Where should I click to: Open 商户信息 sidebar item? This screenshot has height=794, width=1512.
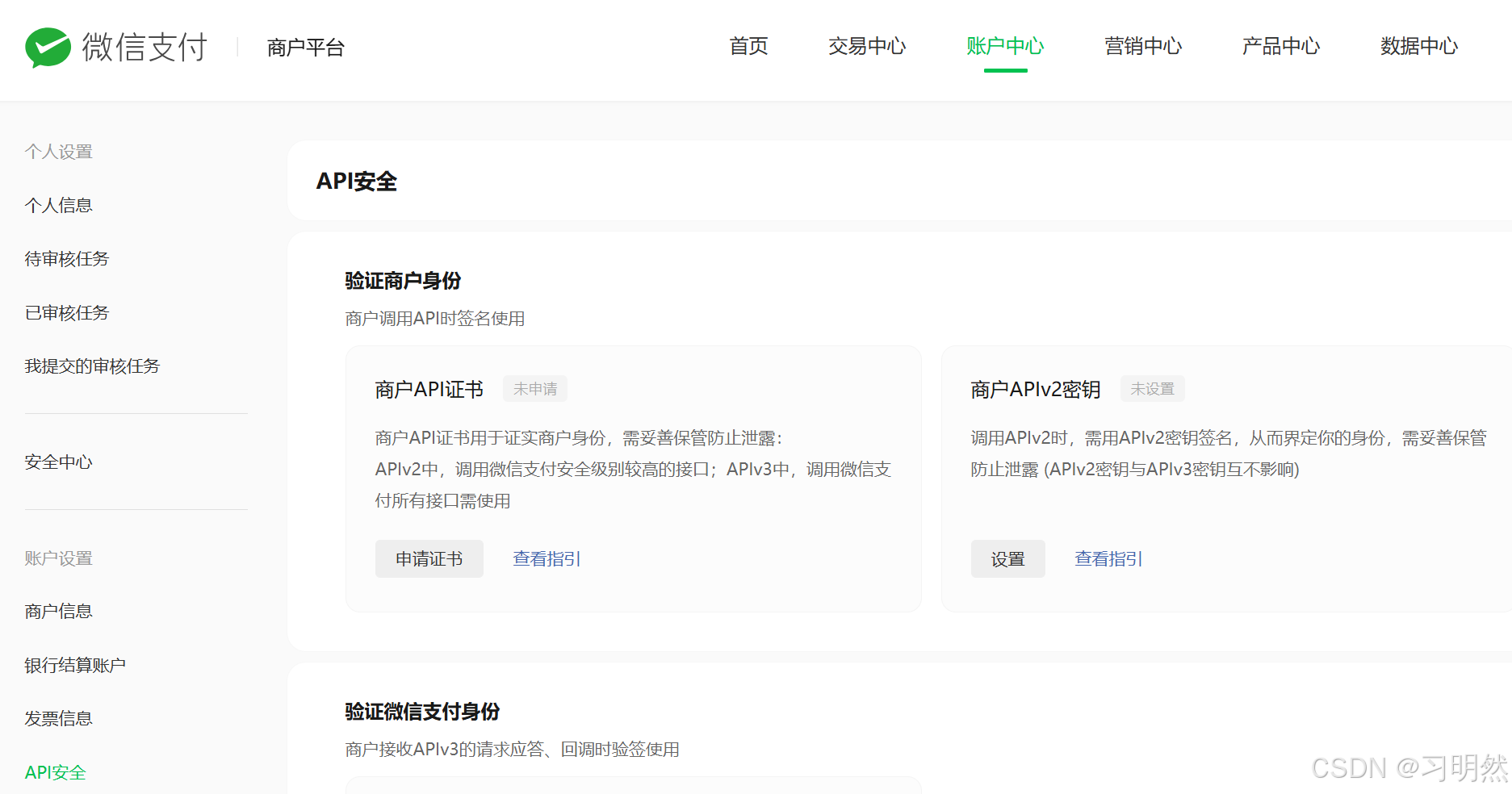pos(58,611)
